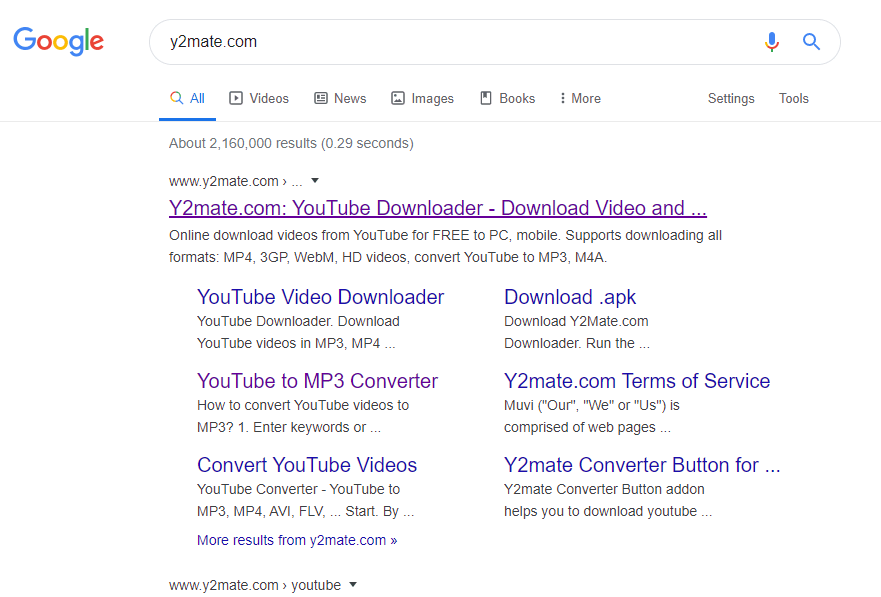Switch to the Books tab

coord(508,98)
